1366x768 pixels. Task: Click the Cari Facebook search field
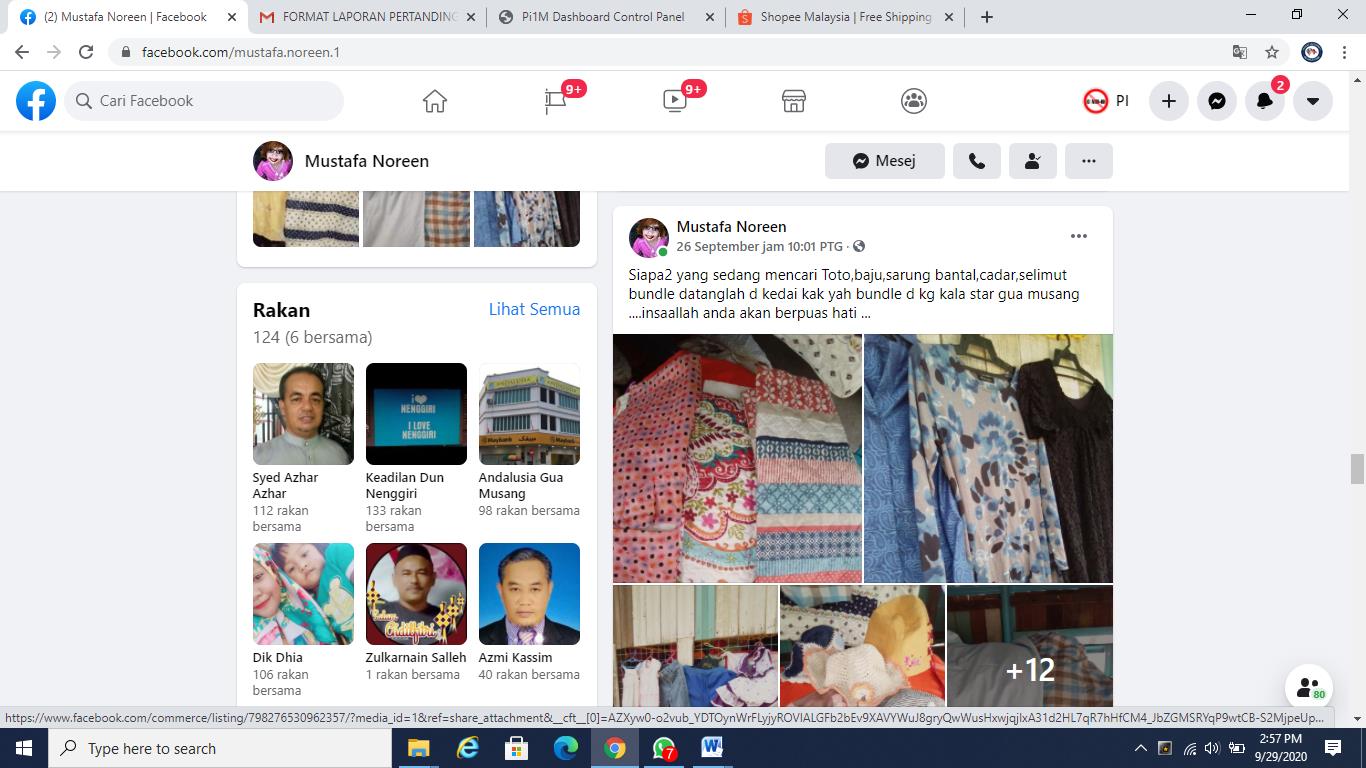pos(205,101)
